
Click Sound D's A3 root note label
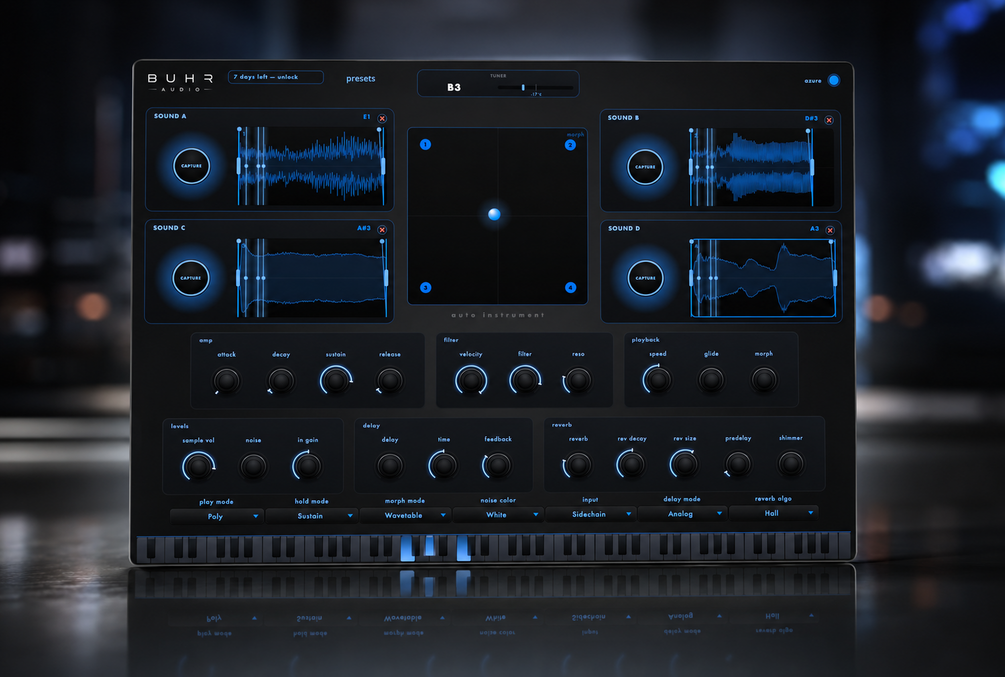[x=814, y=229]
